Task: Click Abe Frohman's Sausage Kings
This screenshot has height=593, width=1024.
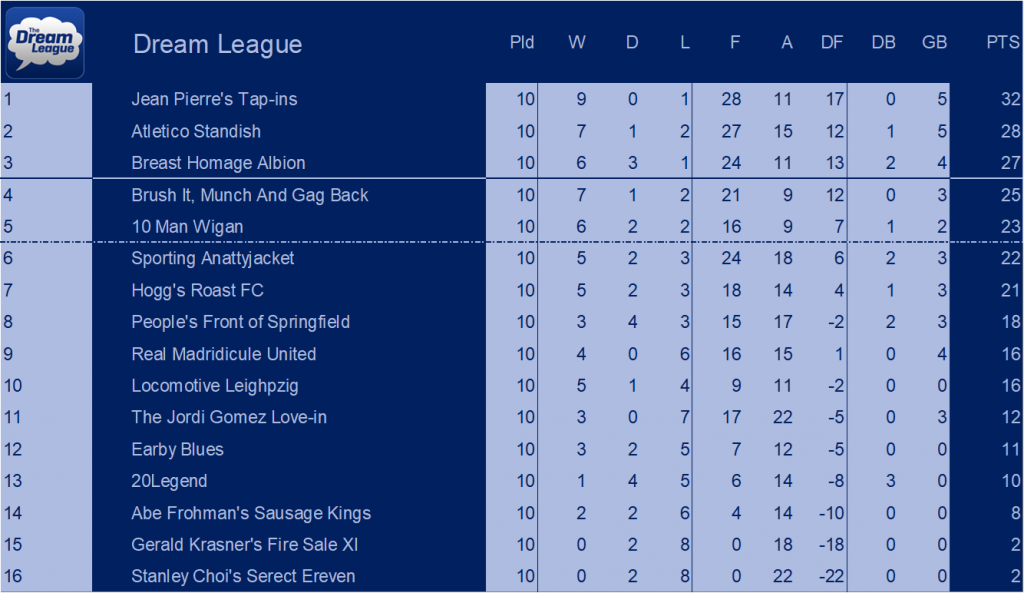Action: click(251, 513)
